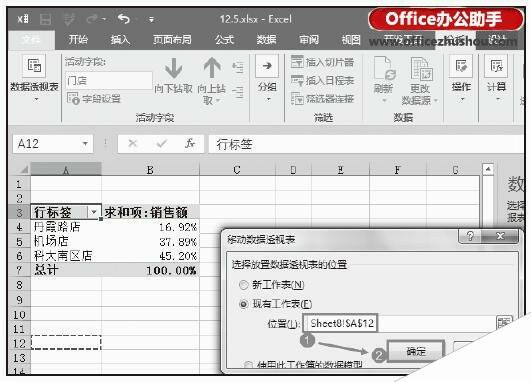Select cell with 16.92%
Screen dimensions: 531x382
click(x=150, y=227)
